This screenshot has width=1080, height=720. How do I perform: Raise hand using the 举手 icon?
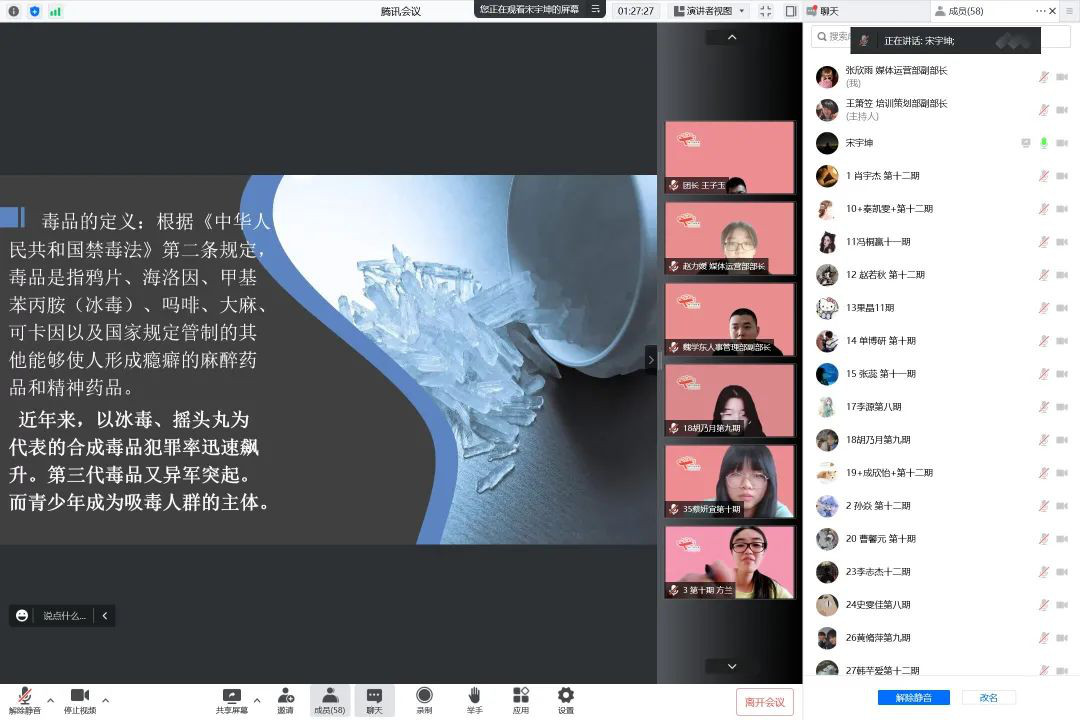[x=474, y=696]
